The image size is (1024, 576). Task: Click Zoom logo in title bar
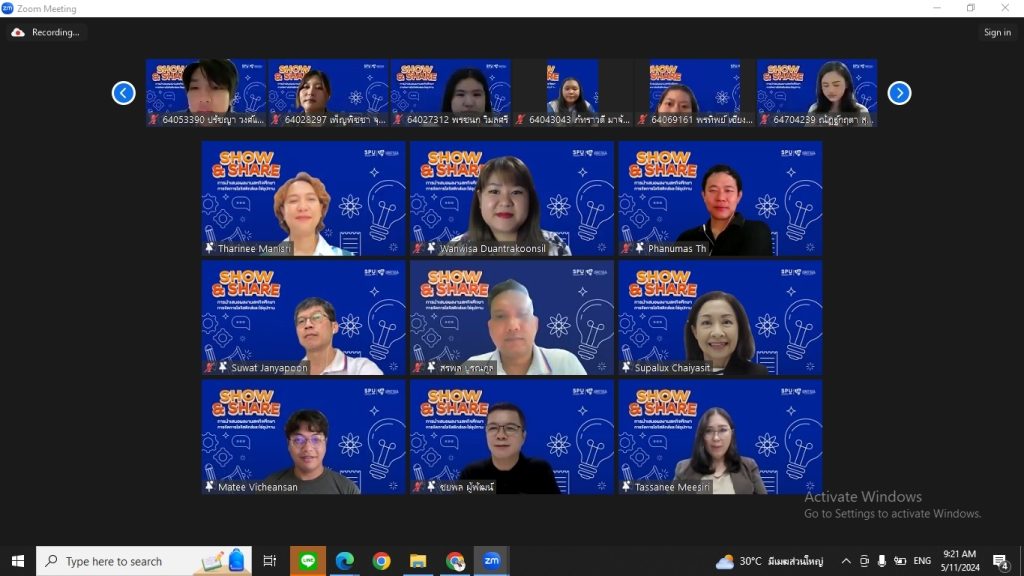[x=8, y=8]
